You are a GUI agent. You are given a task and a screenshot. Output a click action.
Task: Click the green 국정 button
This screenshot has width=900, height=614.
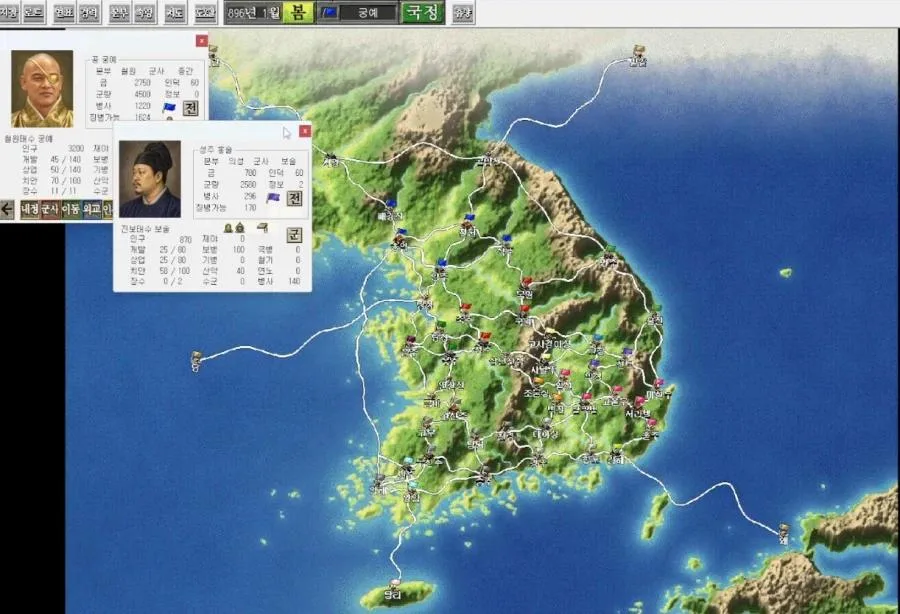[422, 12]
